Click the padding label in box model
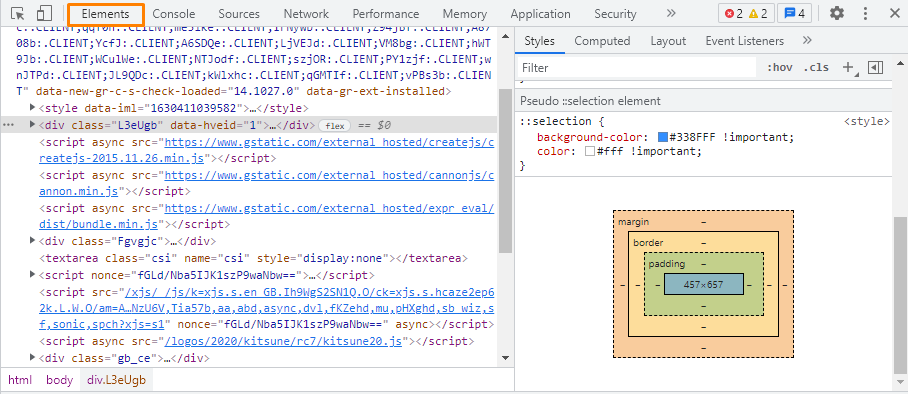 pyautogui.click(x=667, y=264)
